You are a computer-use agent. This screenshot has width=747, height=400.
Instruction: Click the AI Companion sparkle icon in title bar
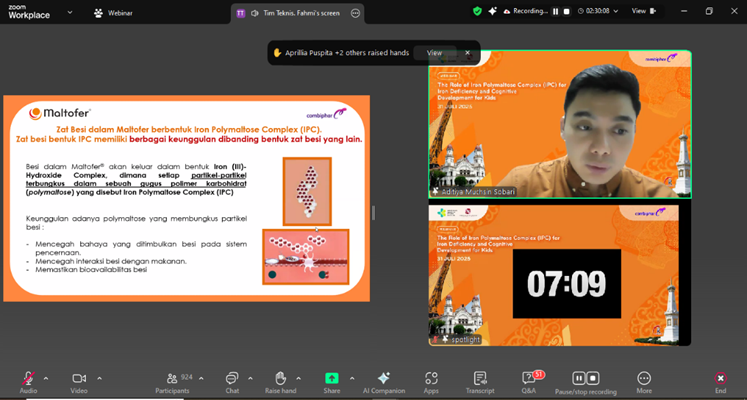(x=493, y=11)
